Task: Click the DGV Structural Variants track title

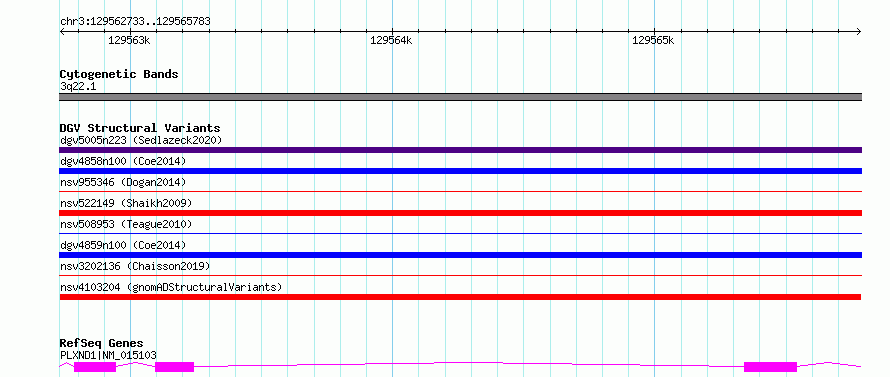Action: point(140,128)
